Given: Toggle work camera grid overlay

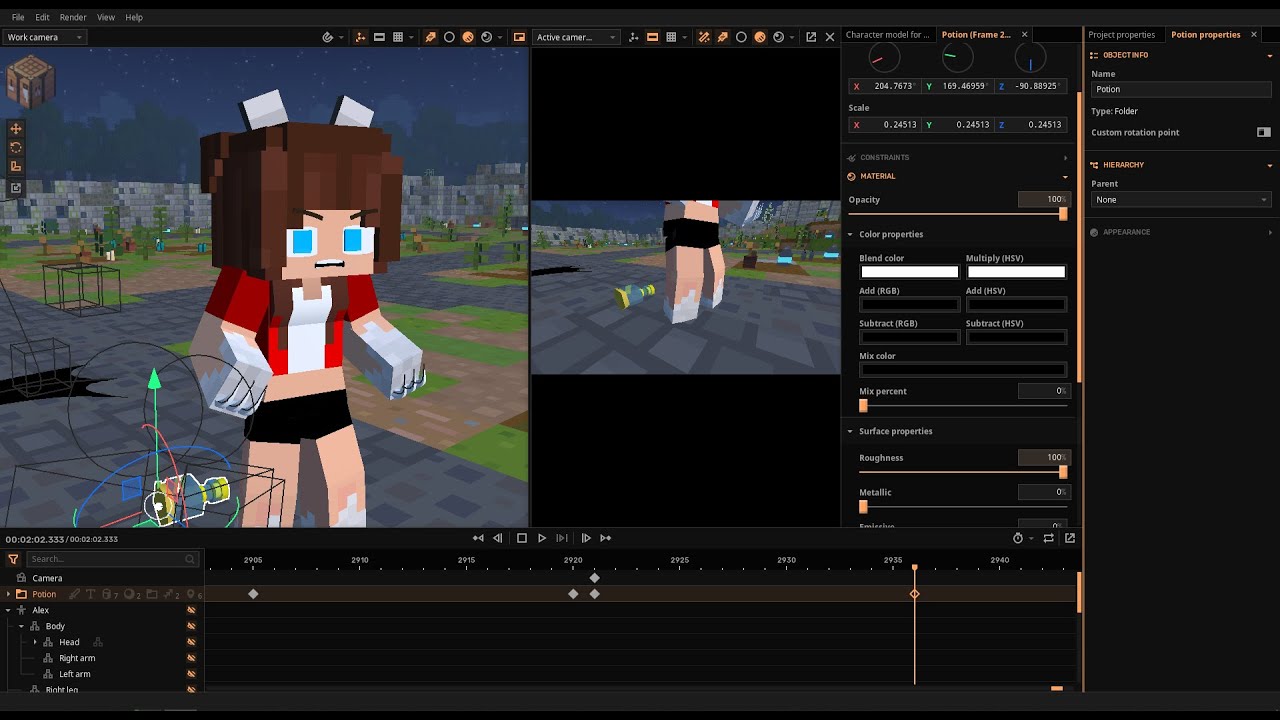Looking at the screenshot, I should 397,37.
